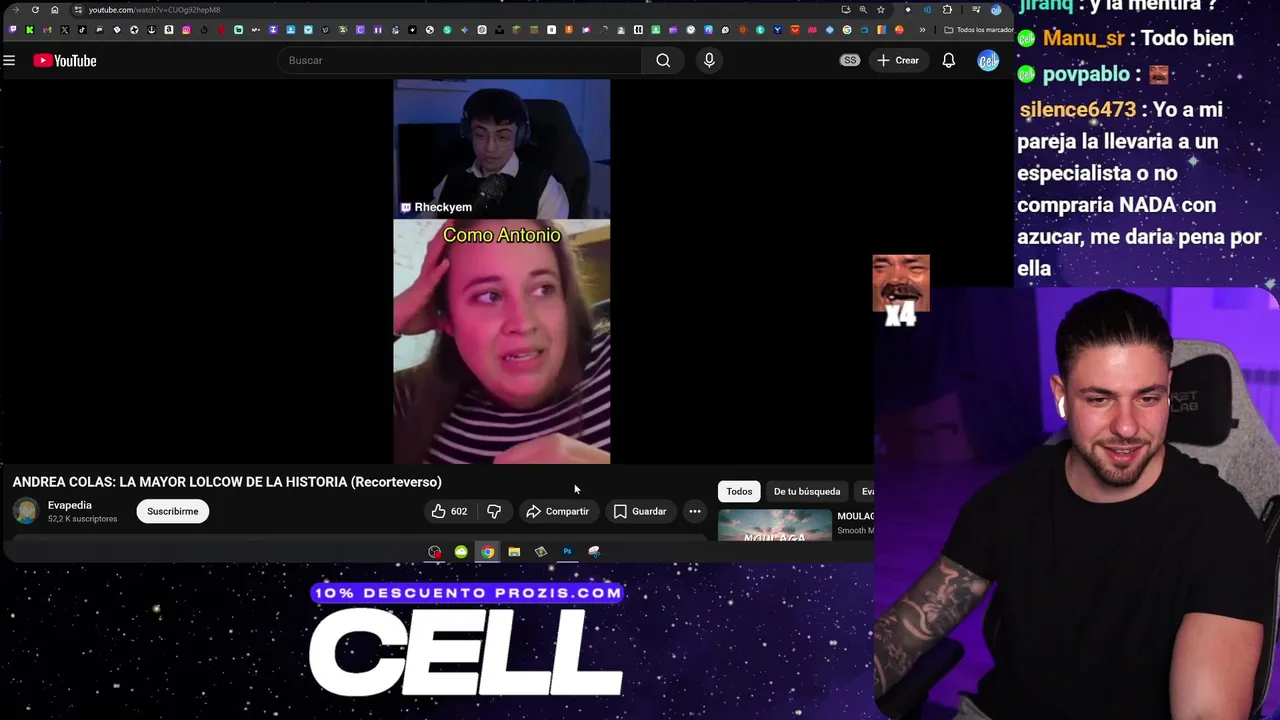1280x720 pixels.
Task: Open the Evapedia channel avatar
Action: point(26,511)
